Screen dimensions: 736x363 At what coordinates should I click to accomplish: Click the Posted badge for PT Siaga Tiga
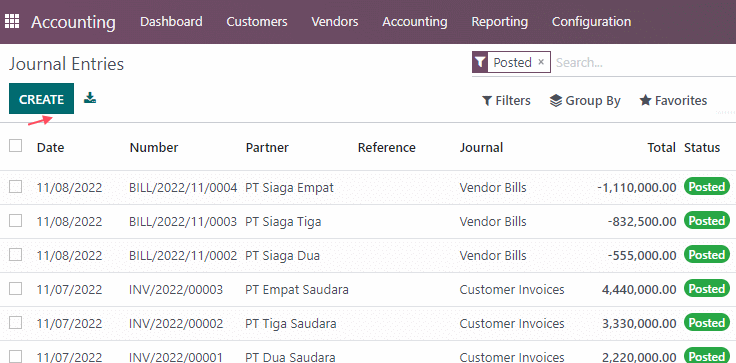point(706,221)
